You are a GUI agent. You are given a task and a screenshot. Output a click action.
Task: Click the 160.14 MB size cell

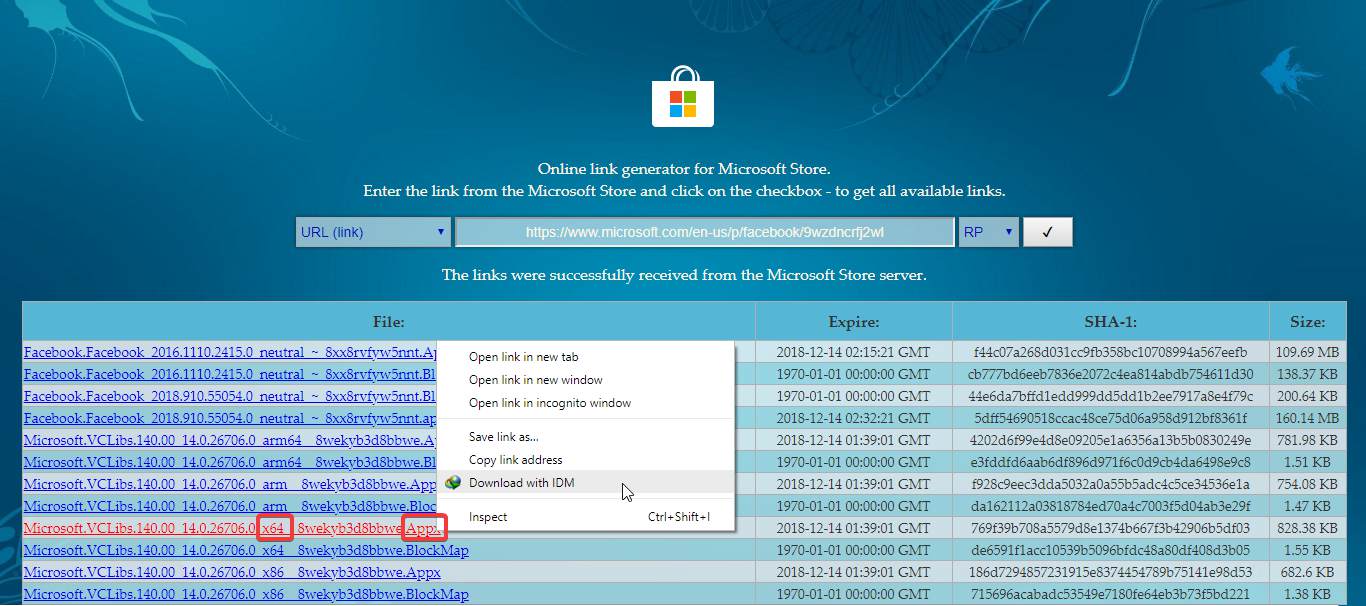tap(1307, 418)
